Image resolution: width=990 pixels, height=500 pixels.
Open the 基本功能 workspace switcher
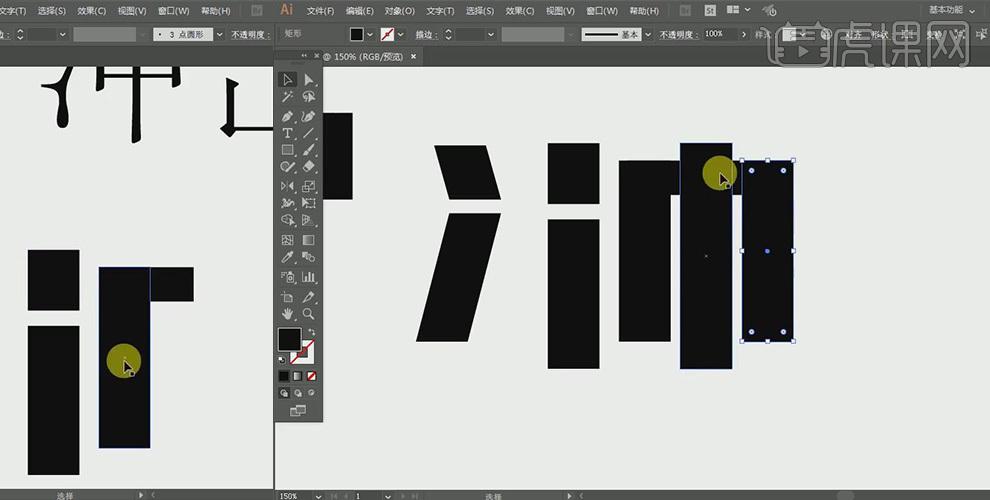951,10
